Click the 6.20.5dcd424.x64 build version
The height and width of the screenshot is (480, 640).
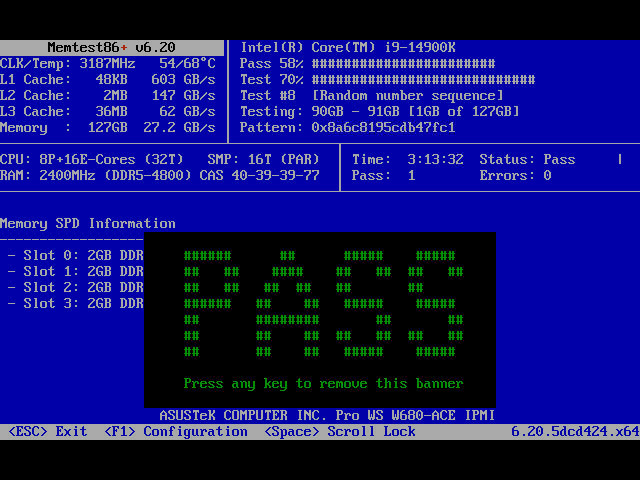(x=576, y=431)
